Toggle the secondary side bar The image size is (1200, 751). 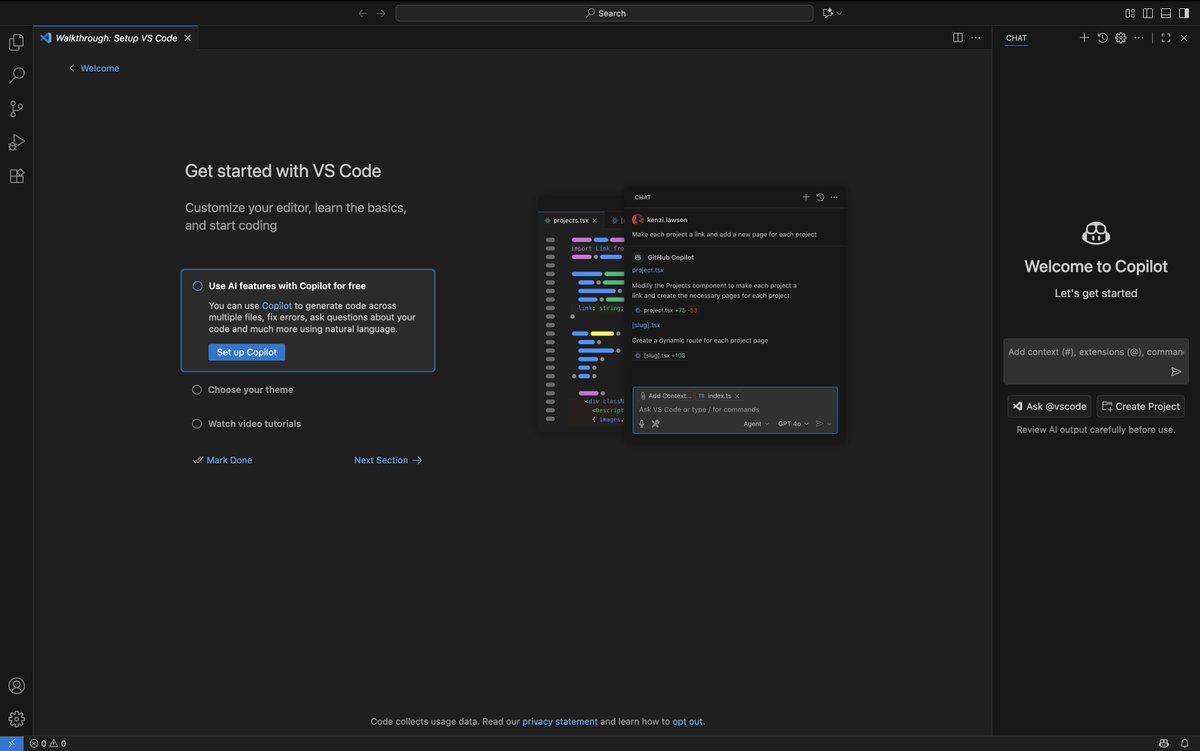1185,13
